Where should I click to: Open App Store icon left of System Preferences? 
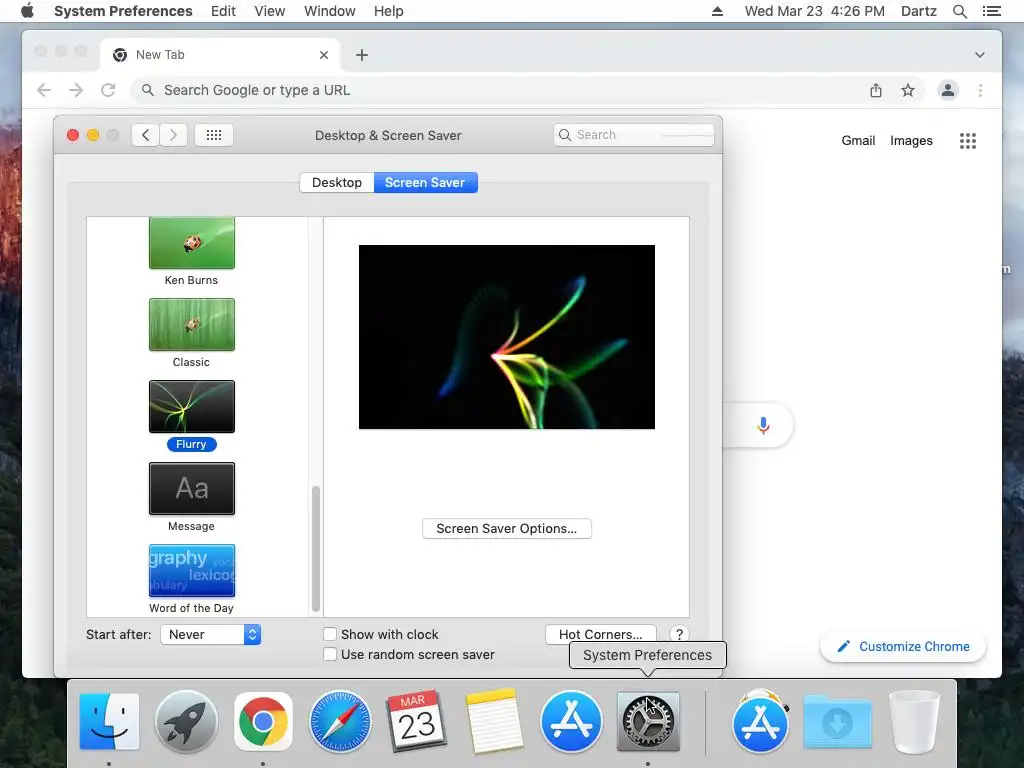tap(571, 722)
